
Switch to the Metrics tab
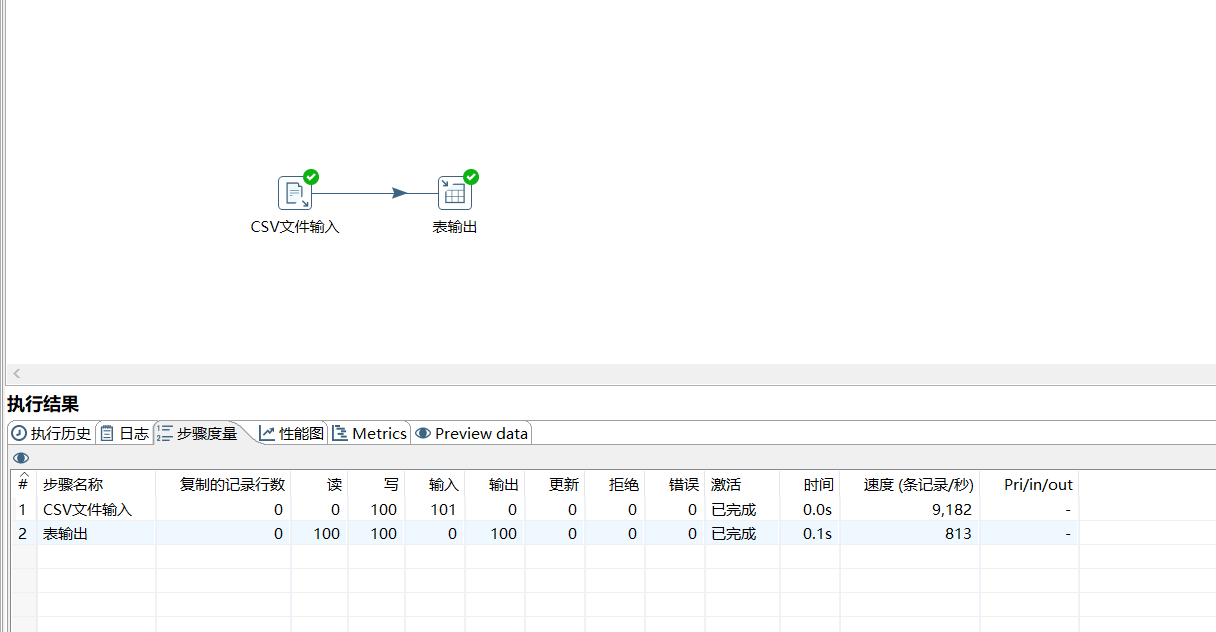click(369, 433)
